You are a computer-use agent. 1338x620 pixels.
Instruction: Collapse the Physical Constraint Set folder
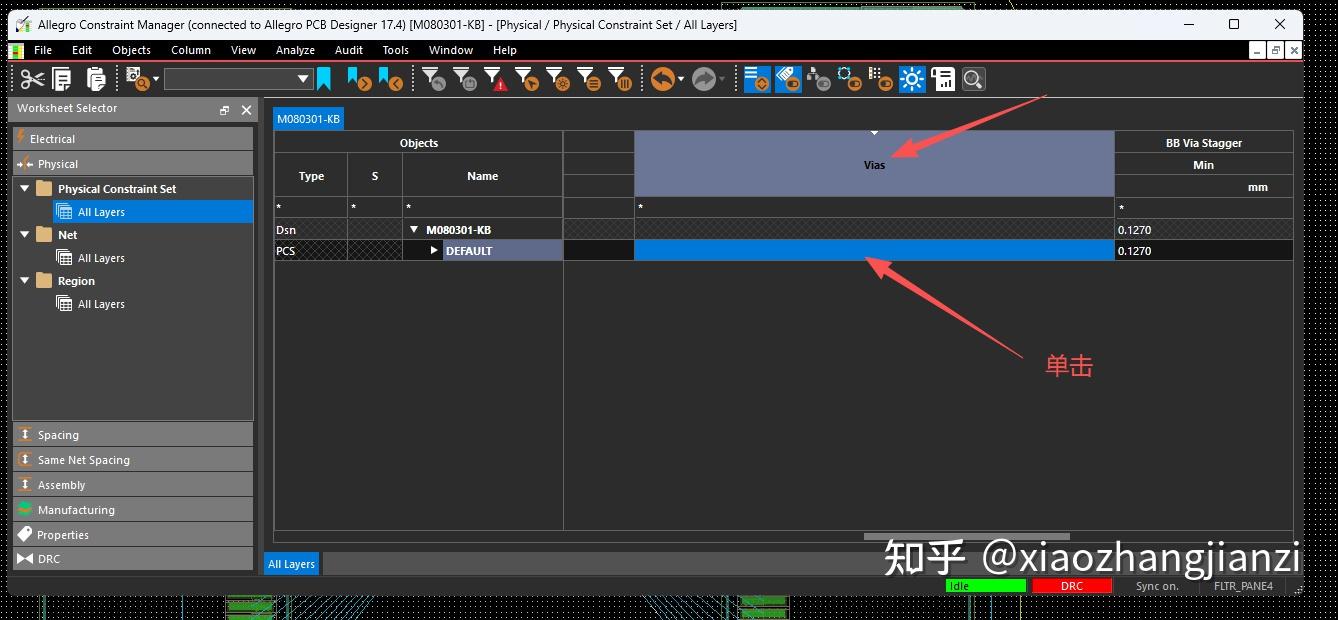pos(25,188)
